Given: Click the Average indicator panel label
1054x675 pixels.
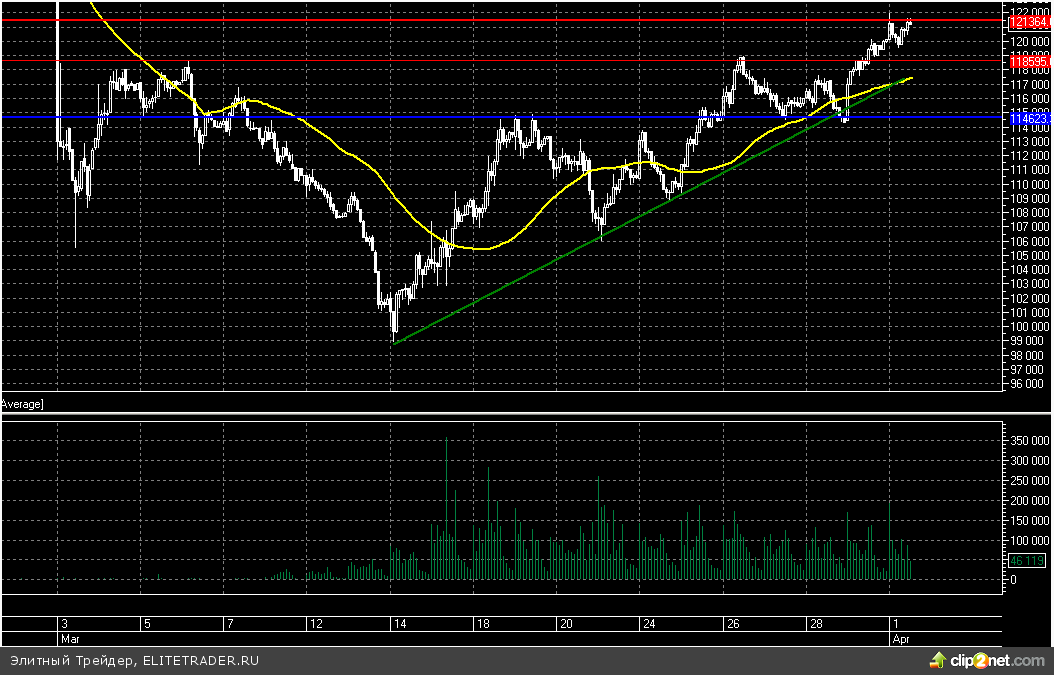Looking at the screenshot, I should pos(21,404).
